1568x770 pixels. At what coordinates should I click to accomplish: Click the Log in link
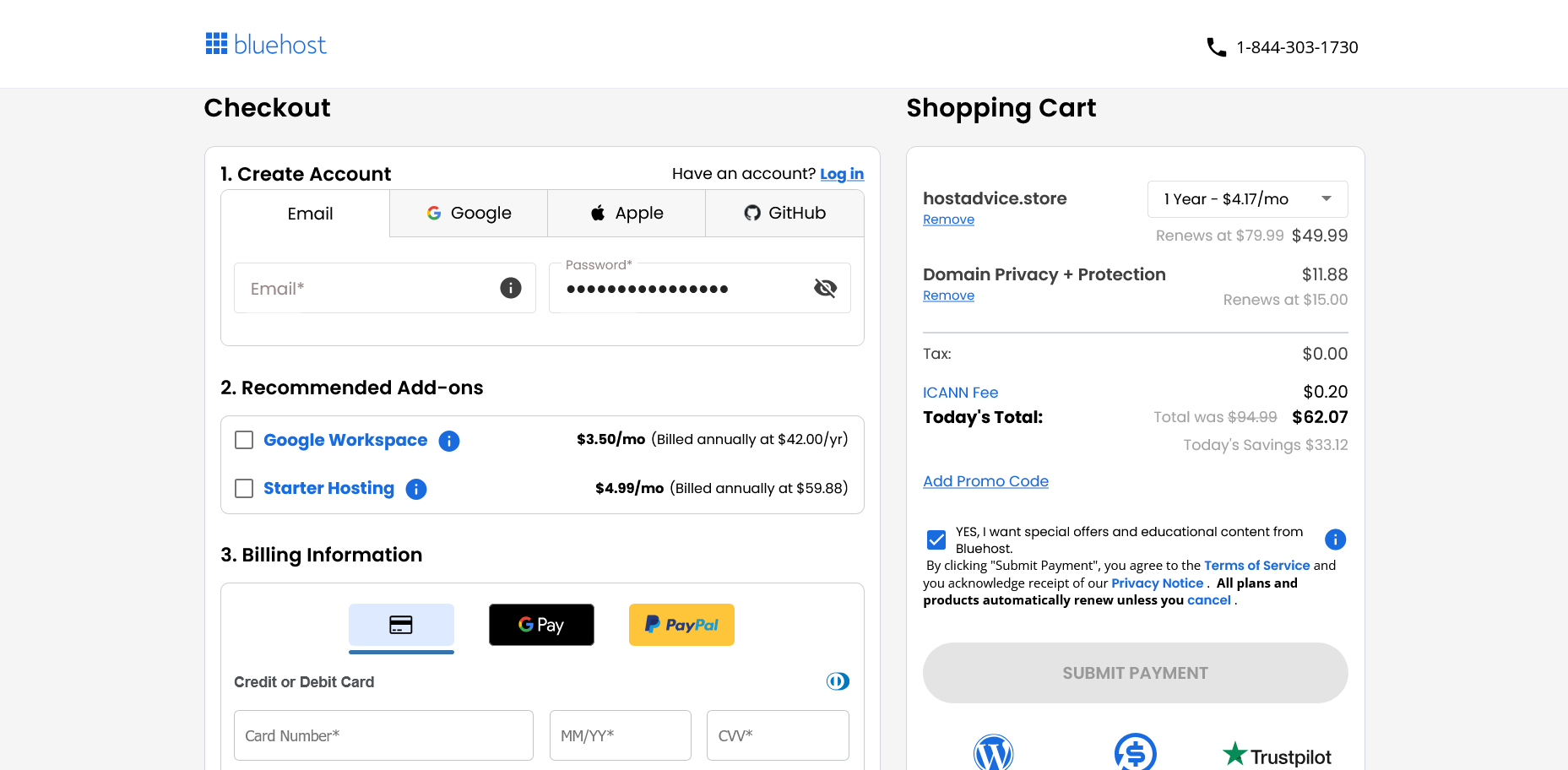[842, 174]
